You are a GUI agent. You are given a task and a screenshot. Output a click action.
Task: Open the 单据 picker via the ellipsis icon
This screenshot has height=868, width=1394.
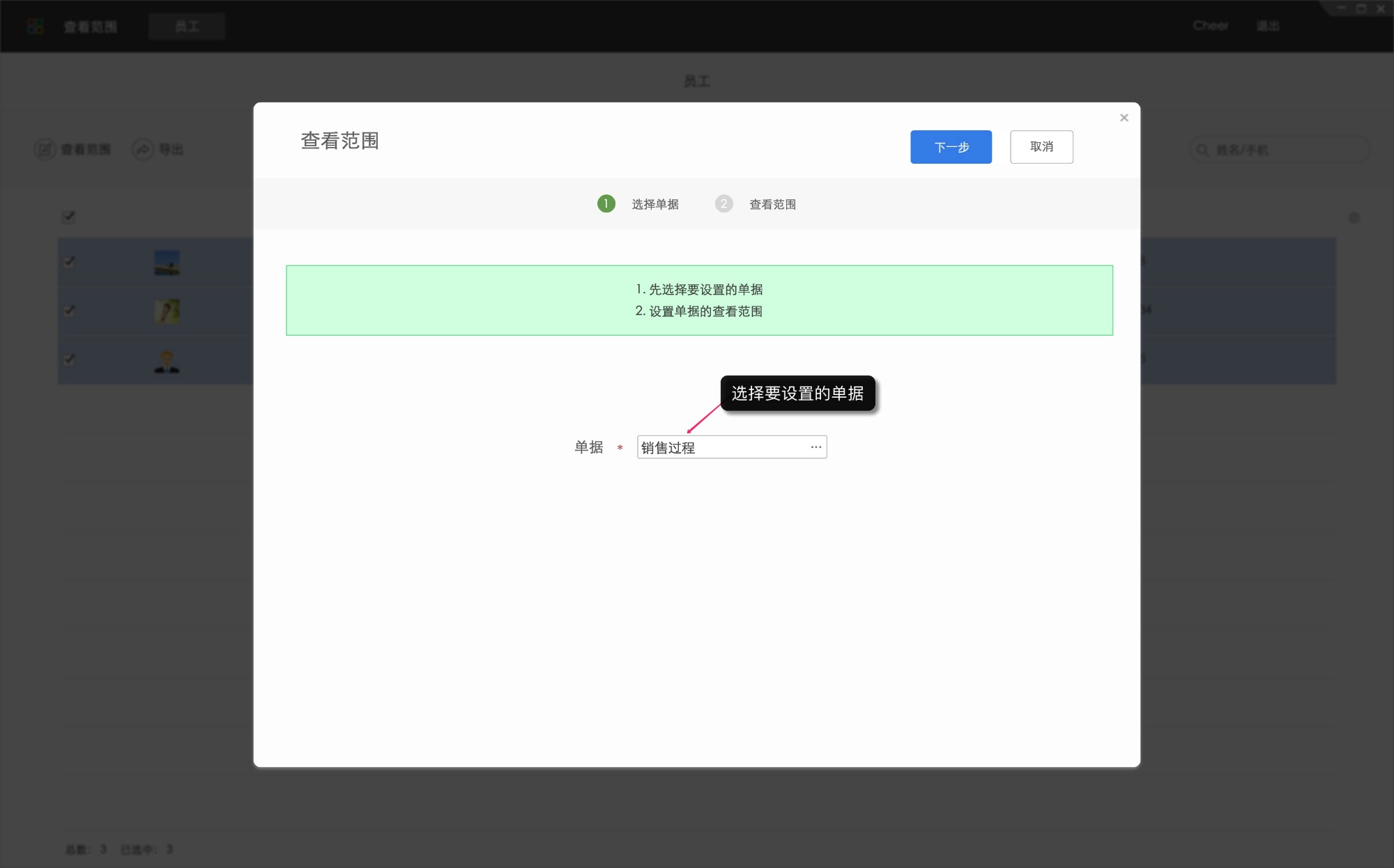[815, 447]
